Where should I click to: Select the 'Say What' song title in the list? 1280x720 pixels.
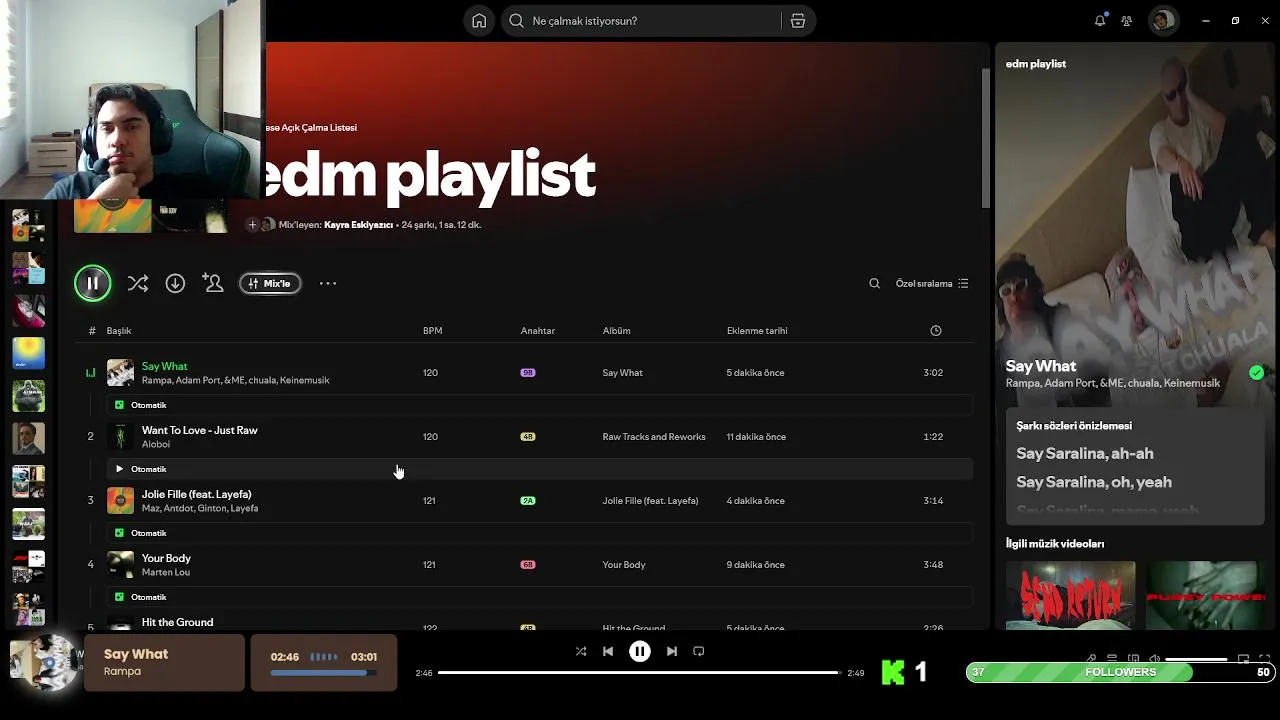164,366
